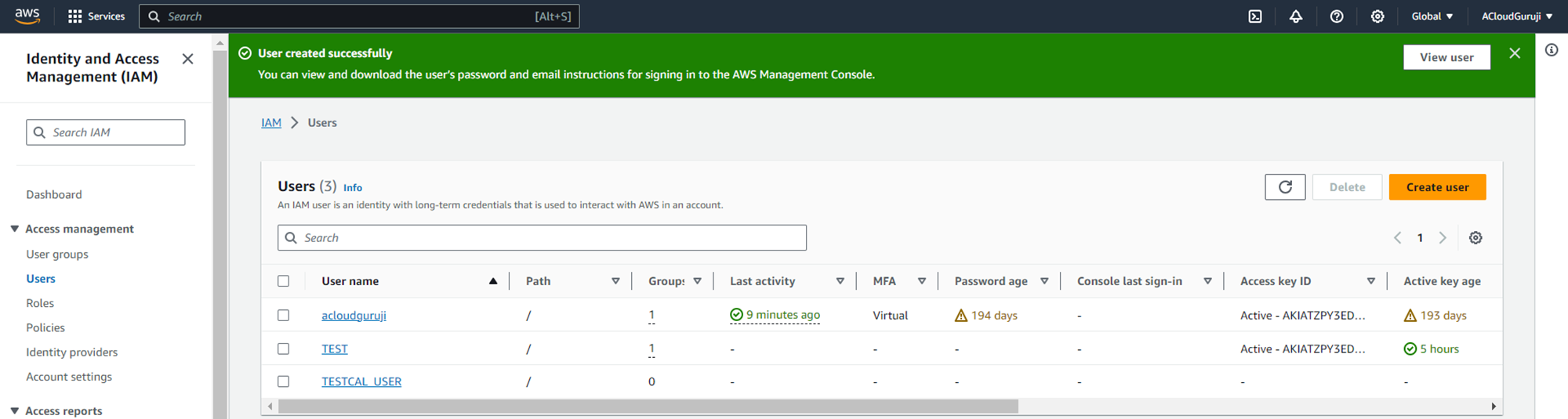
Task: Go to Roles in sidebar
Action: tap(40, 303)
